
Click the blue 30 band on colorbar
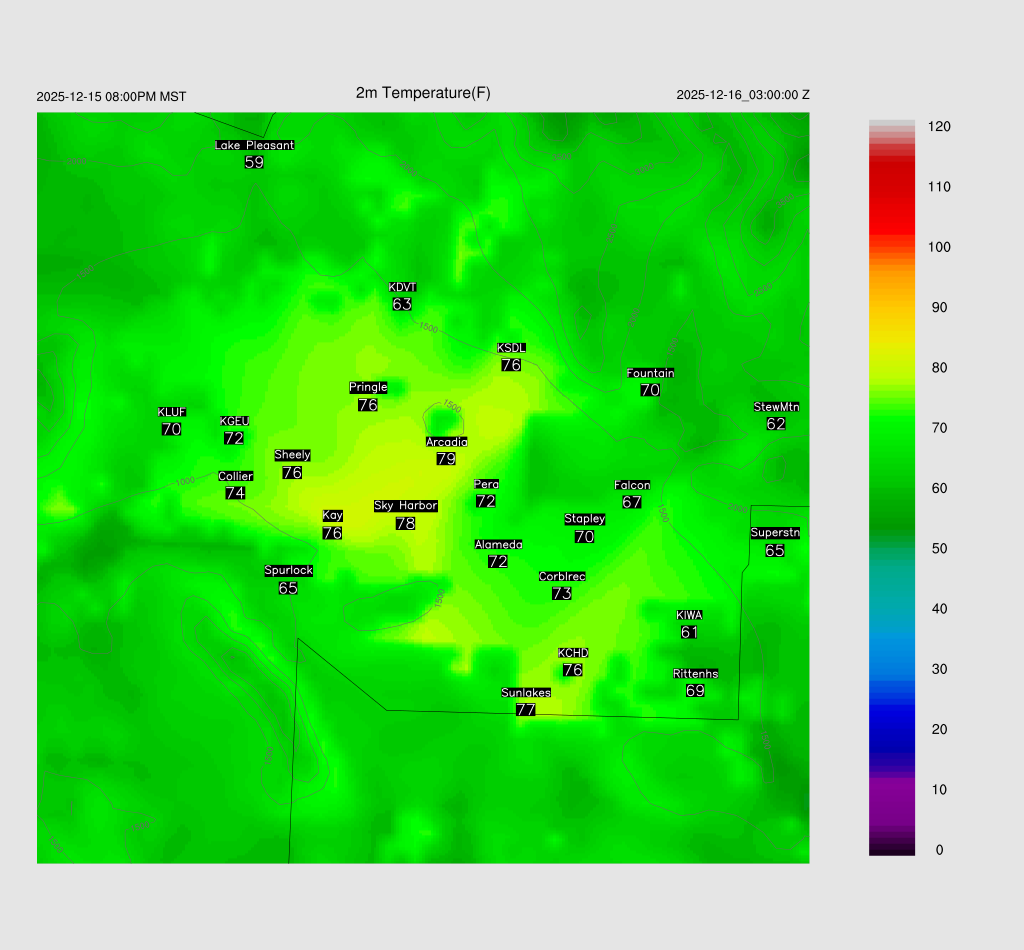pos(892,669)
